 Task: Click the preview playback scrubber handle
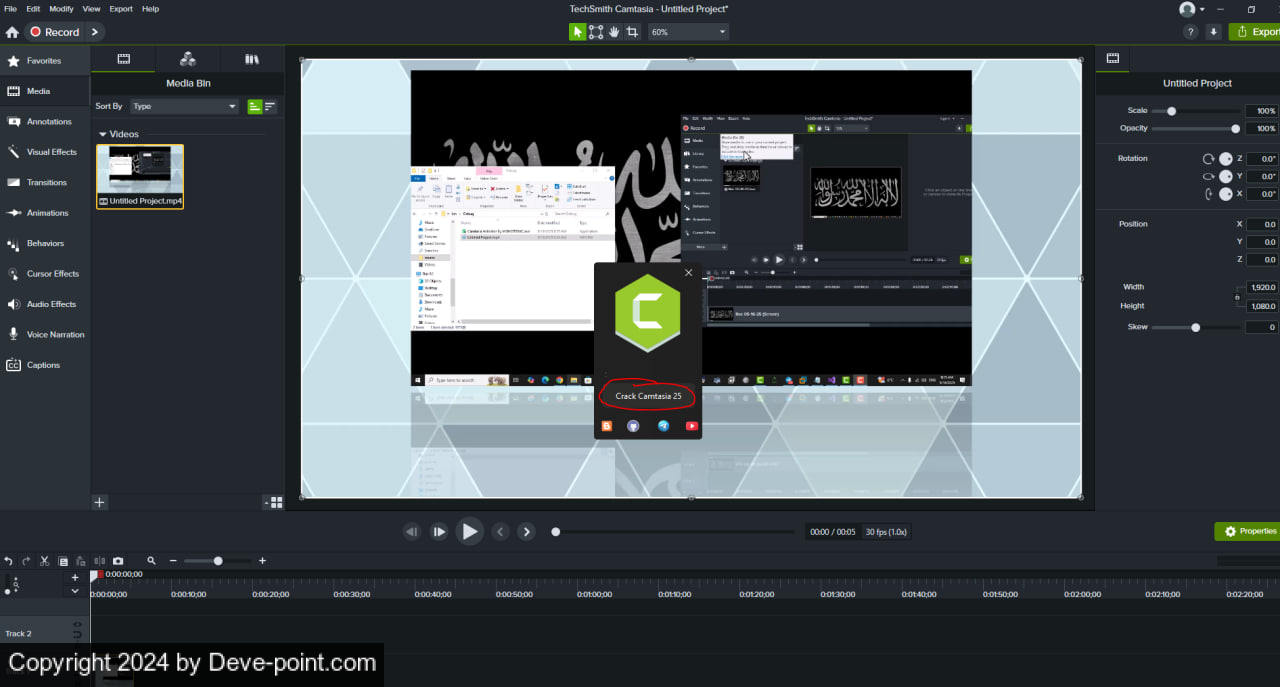(556, 532)
